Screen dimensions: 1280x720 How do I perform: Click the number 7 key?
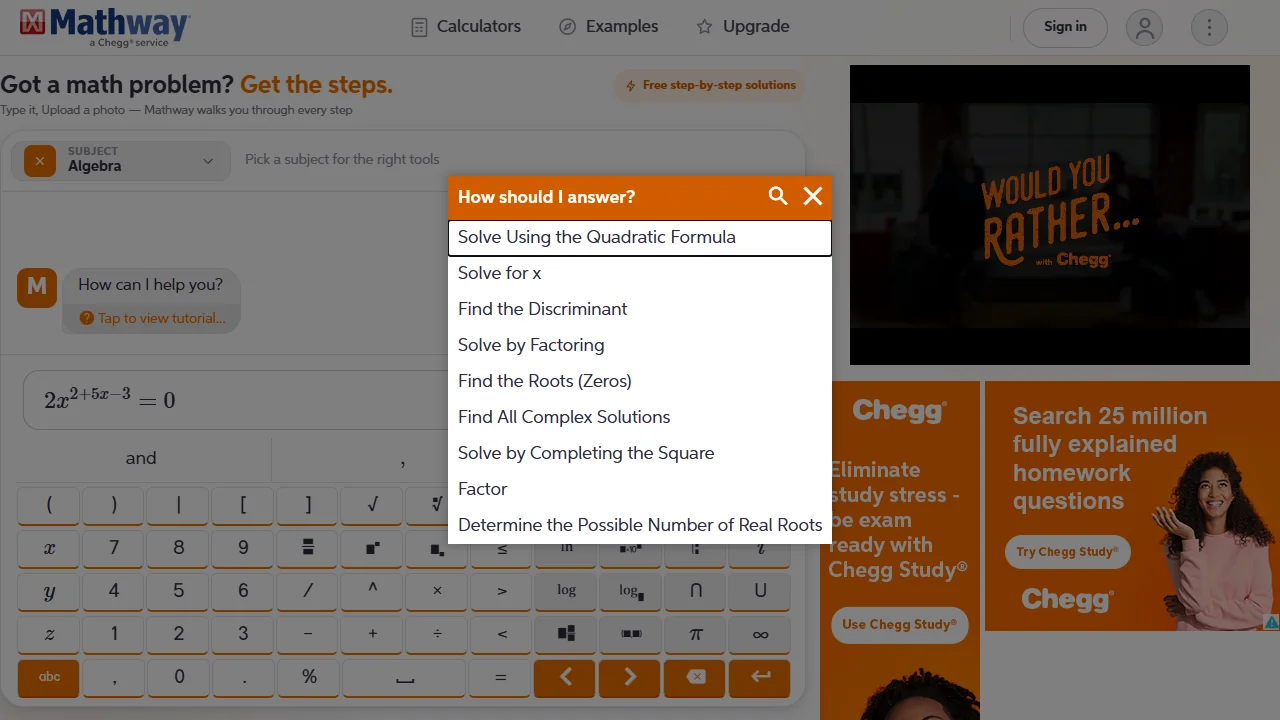114,548
